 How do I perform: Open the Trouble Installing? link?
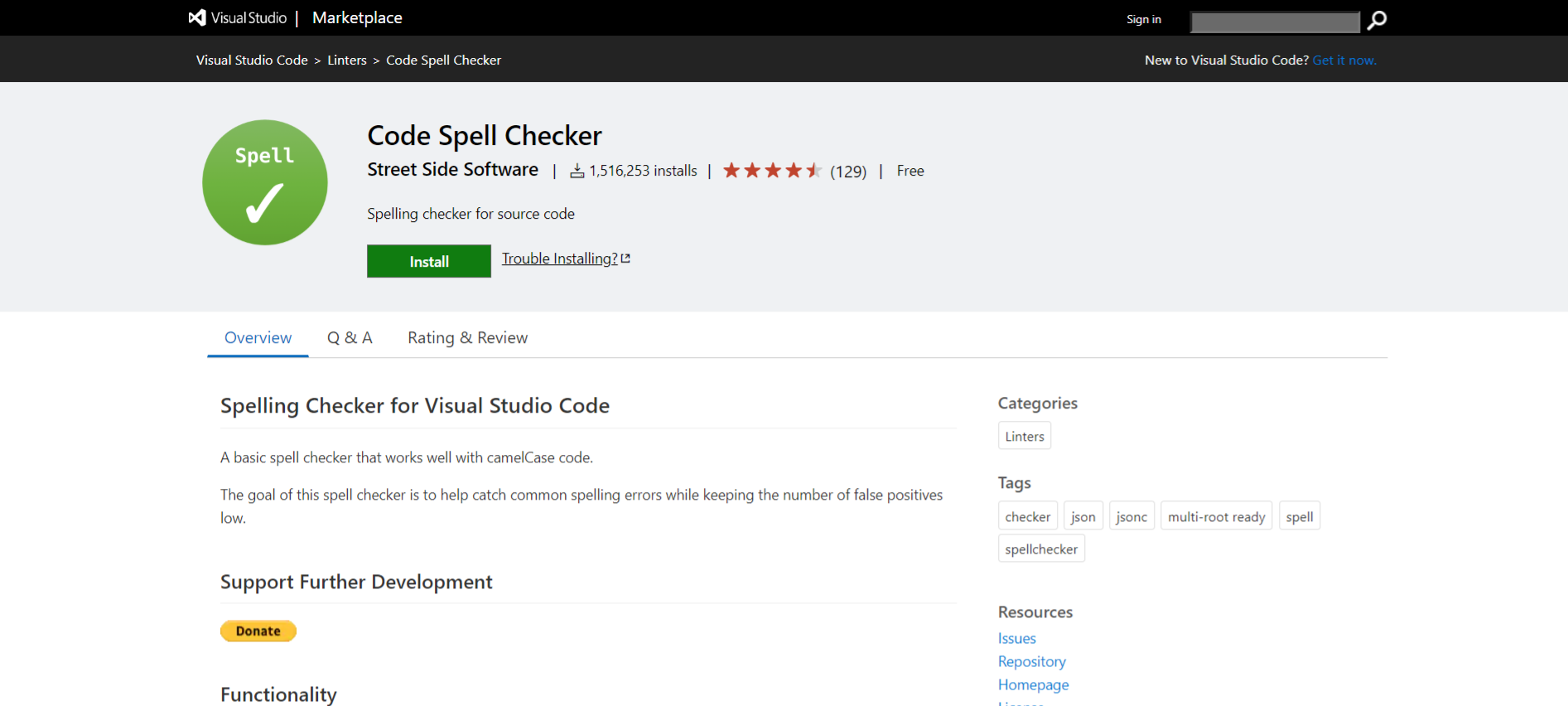(560, 259)
